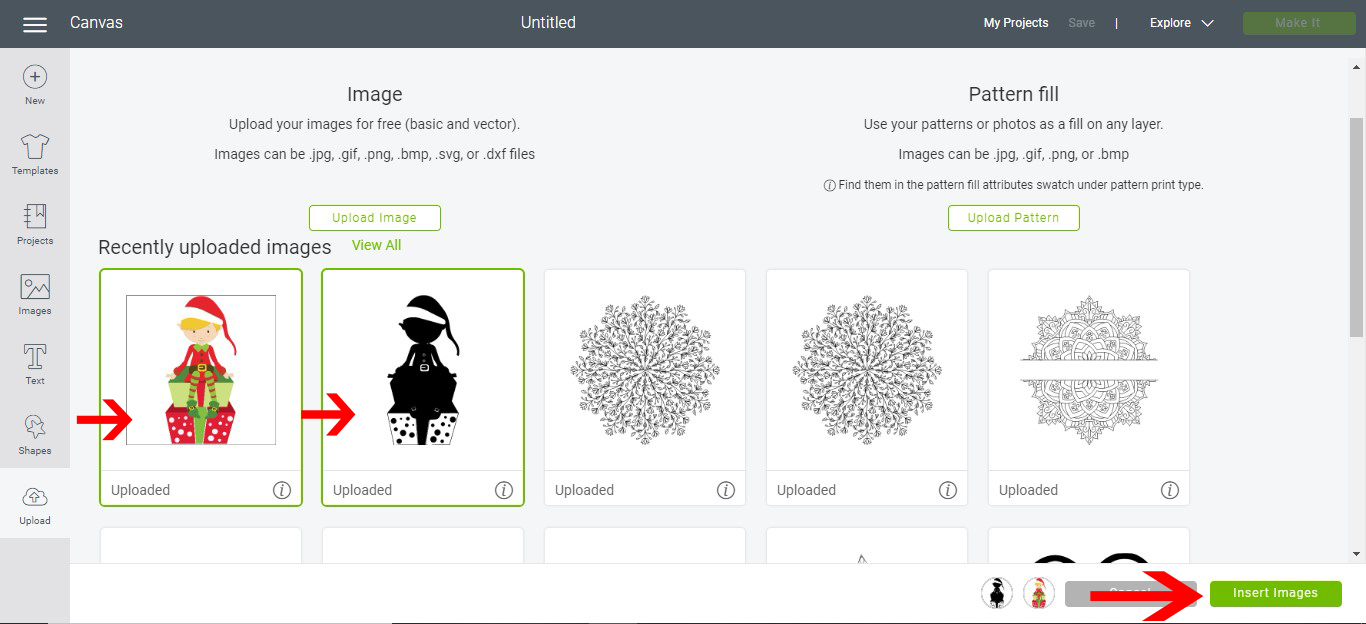This screenshot has height=624, width=1366.
Task: Open the Shapes panel
Action: coord(35,434)
